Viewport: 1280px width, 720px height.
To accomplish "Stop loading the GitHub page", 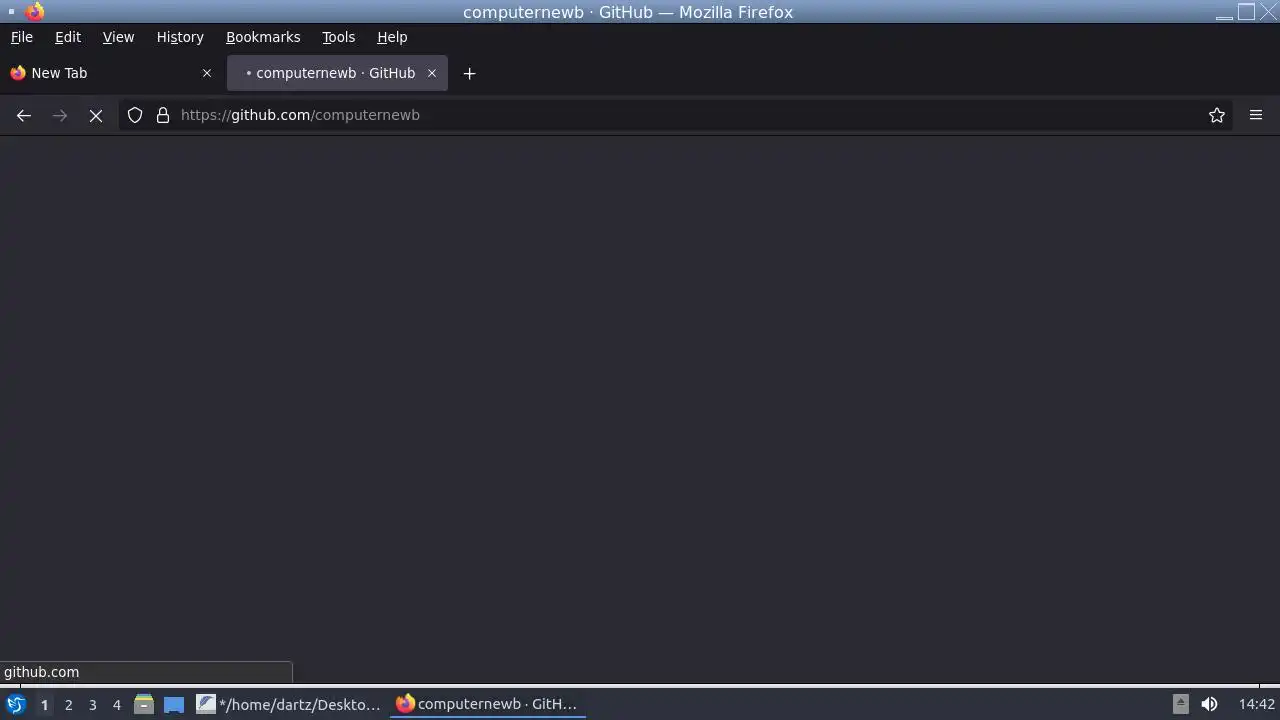I will pyautogui.click(x=96, y=115).
